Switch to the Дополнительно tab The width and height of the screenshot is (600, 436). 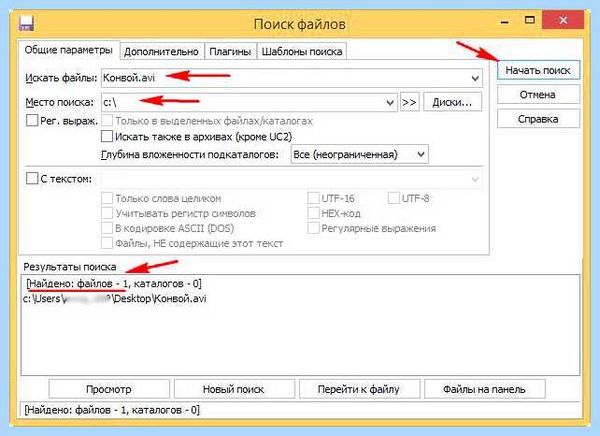[x=161, y=52]
